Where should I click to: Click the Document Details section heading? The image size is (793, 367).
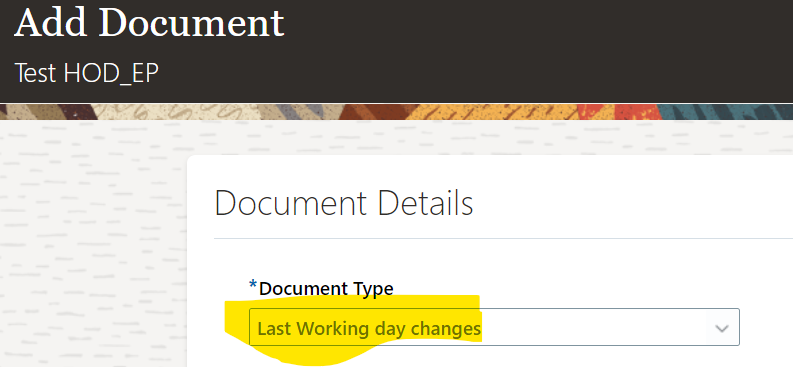coord(344,203)
